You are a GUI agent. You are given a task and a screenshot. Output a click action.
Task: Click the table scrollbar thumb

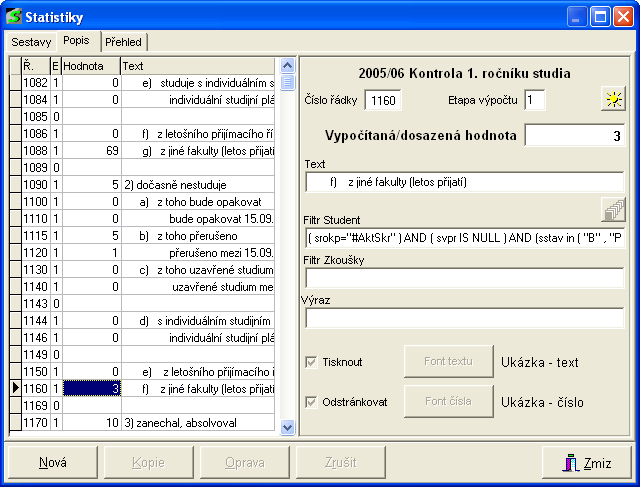[x=288, y=82]
